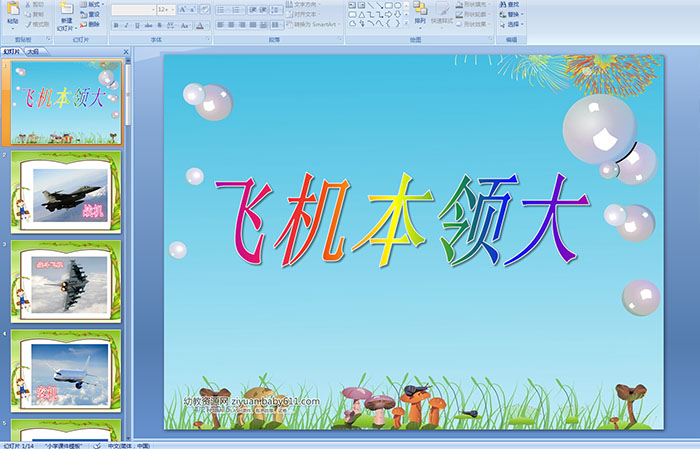This screenshot has height=449, width=700.
Task: Delete the slide with 删除 icon
Action: pos(83,24)
